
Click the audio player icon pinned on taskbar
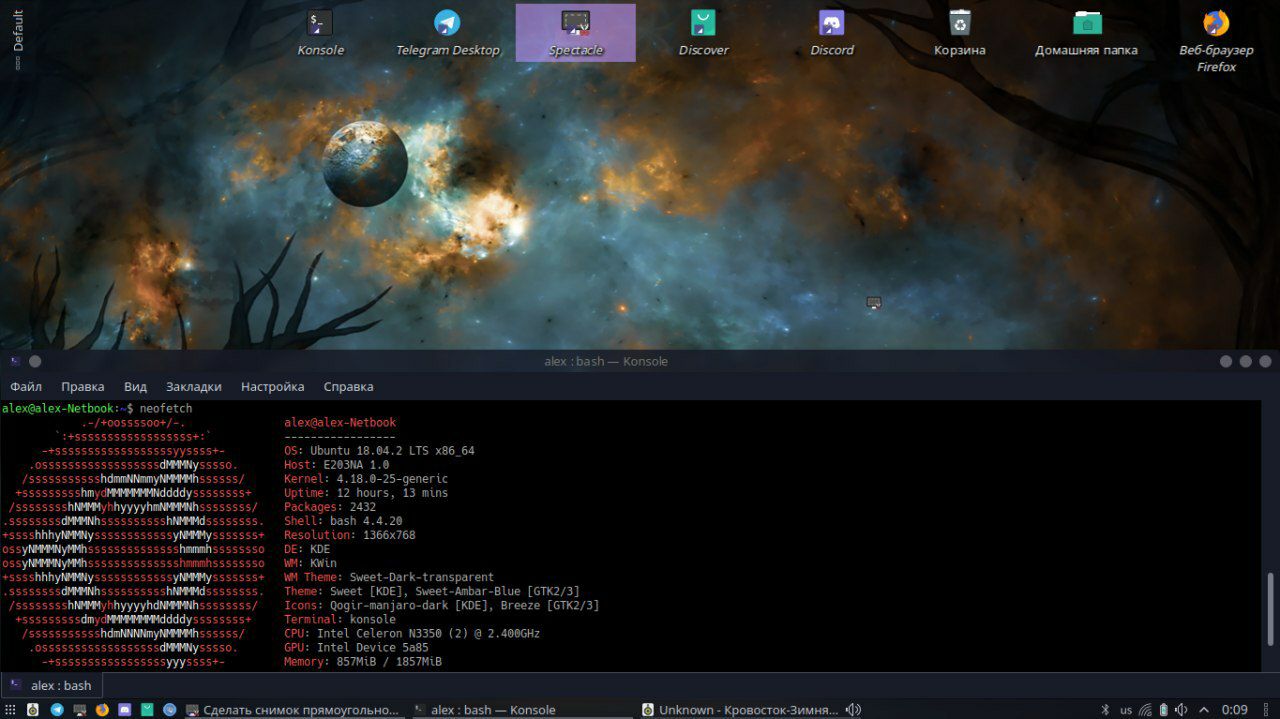click(x=33, y=710)
